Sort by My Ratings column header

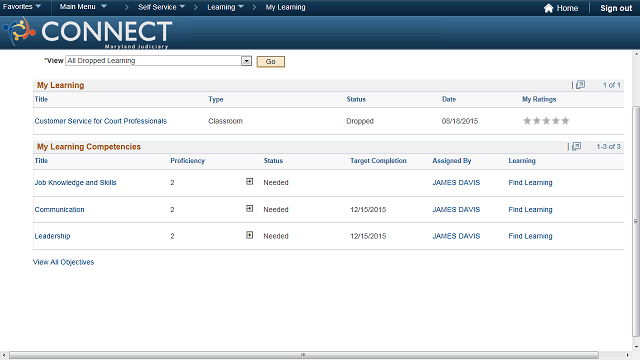[x=539, y=99]
